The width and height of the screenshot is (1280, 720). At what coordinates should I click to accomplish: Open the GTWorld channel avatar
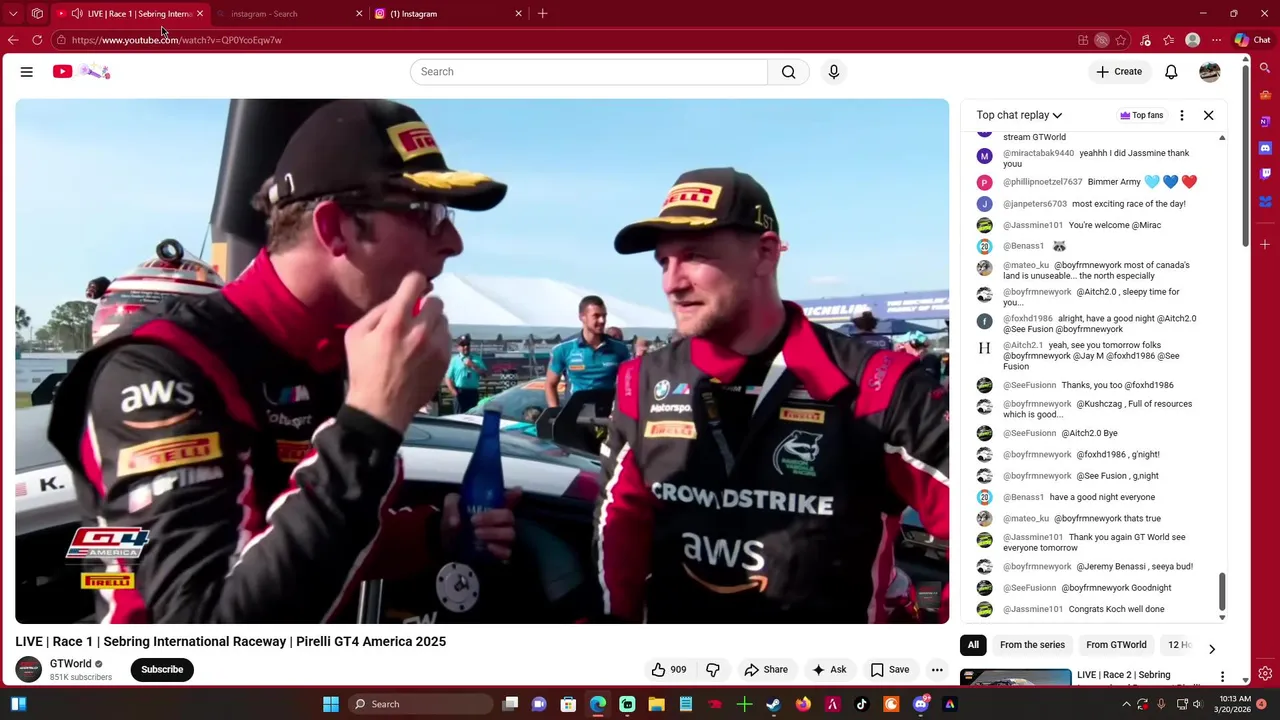pyautogui.click(x=29, y=670)
